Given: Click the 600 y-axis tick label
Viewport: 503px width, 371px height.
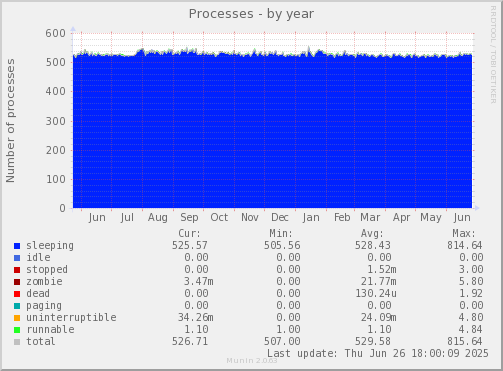Looking at the screenshot, I should (56, 33).
